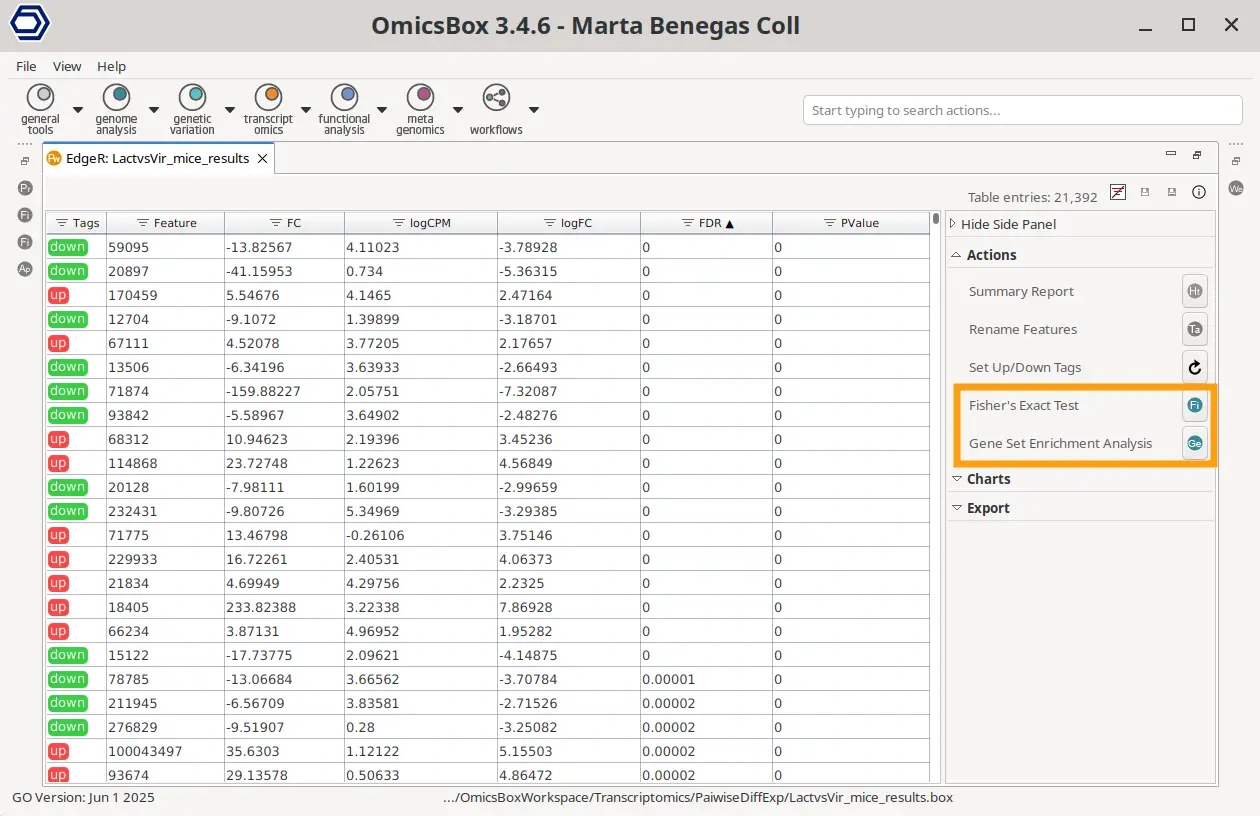Image resolution: width=1260 pixels, height=816 pixels.
Task: Close the EdgeR LactvsVir_mice_results tab
Action: [263, 158]
